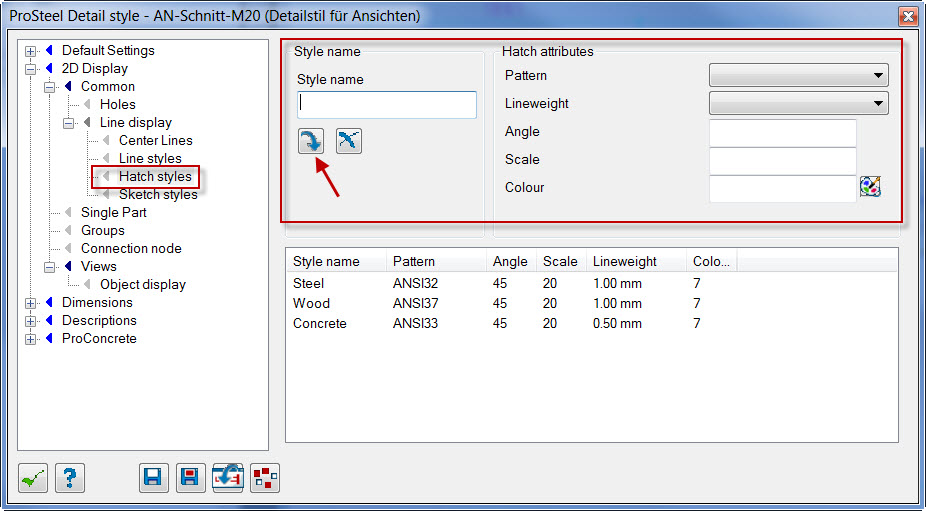Open help with the question mark button
This screenshot has height=511, width=926.
click(x=70, y=477)
